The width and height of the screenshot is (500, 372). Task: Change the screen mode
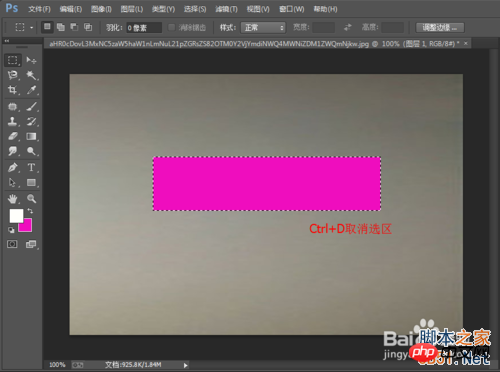pyautogui.click(x=31, y=244)
